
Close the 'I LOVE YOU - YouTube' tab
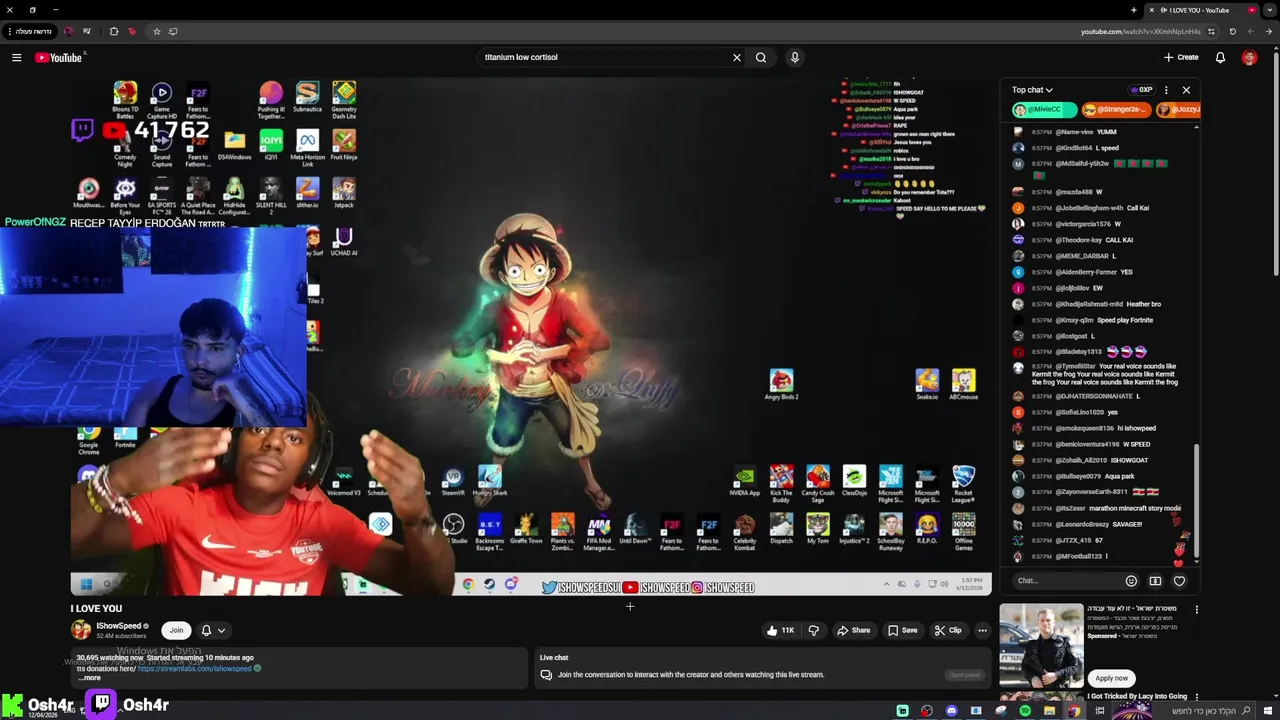[1151, 10]
